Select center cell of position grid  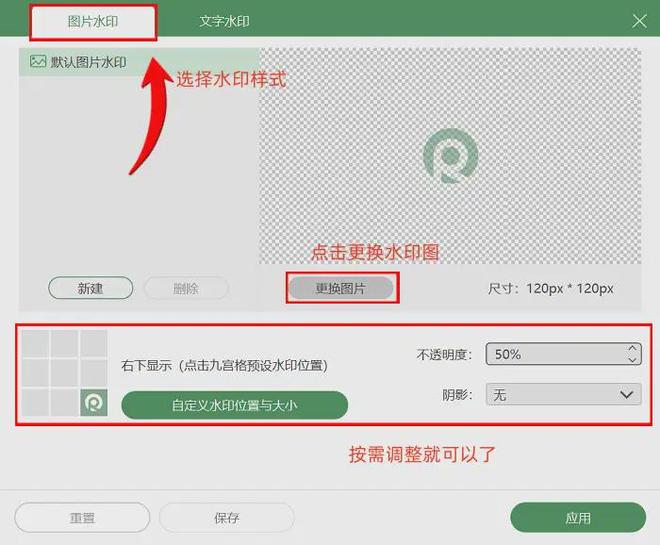tap(64, 374)
